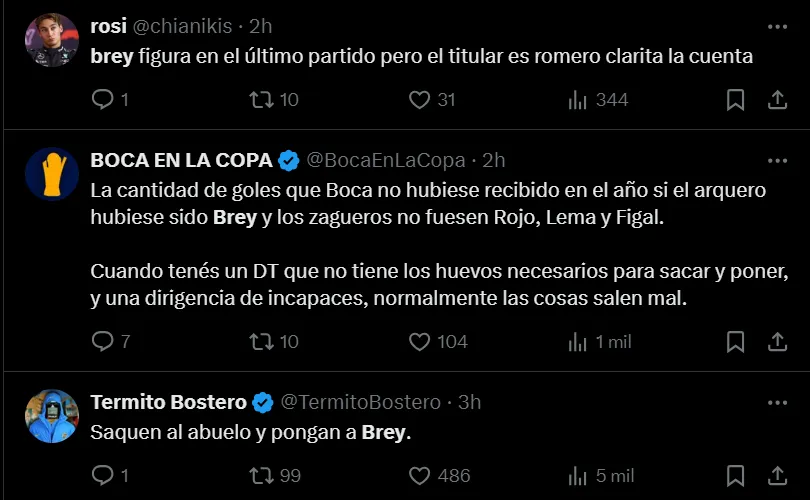
Task: Repost the BOCA EN LA COPA tweet
Action: pos(261,341)
